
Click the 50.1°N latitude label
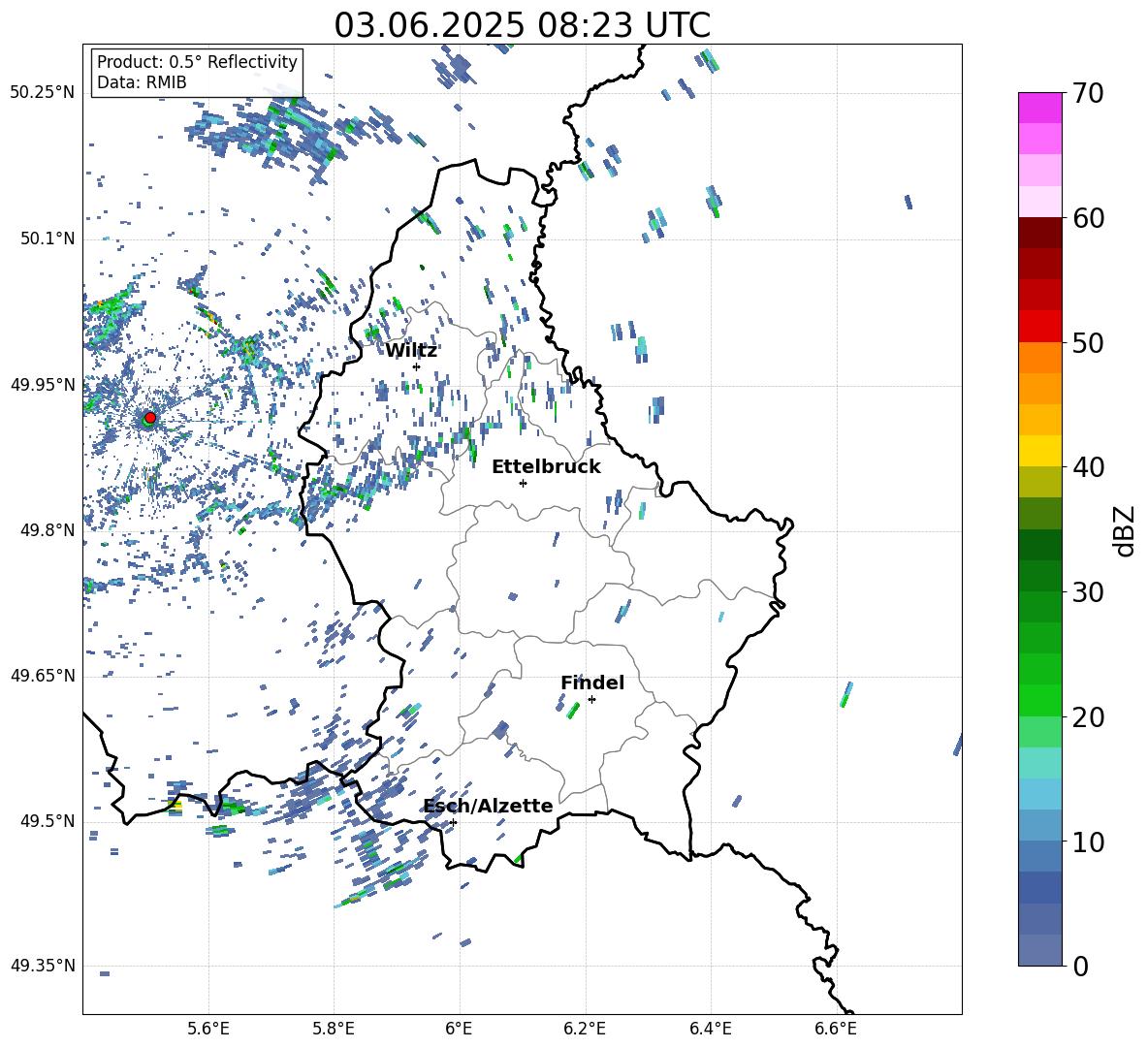coord(47,238)
